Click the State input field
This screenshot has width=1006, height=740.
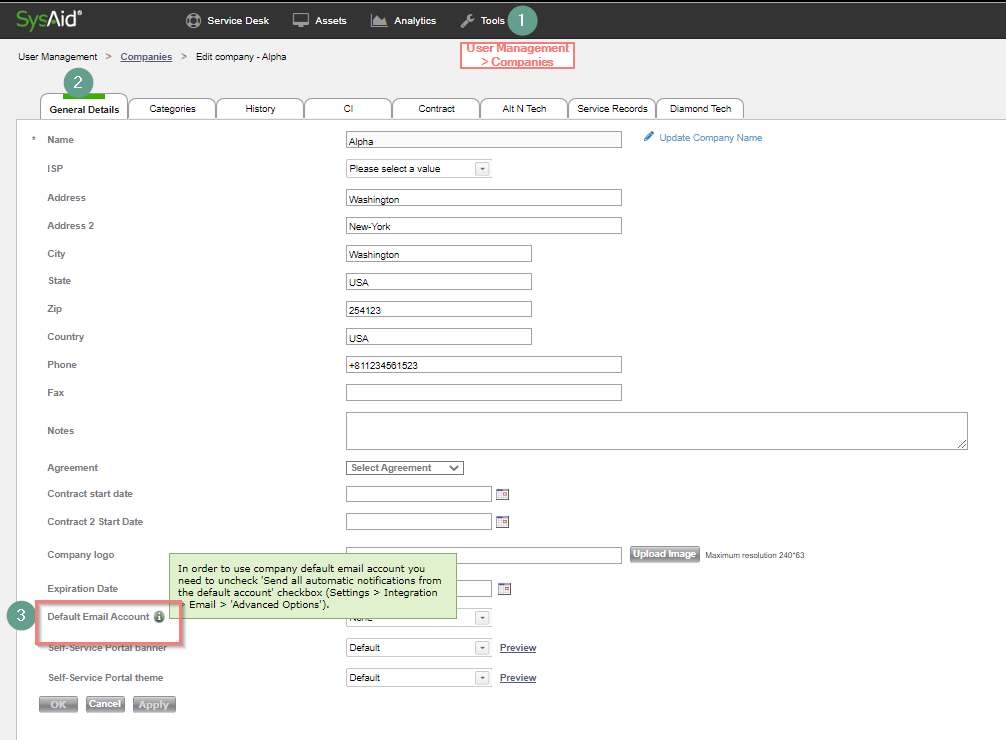point(439,281)
